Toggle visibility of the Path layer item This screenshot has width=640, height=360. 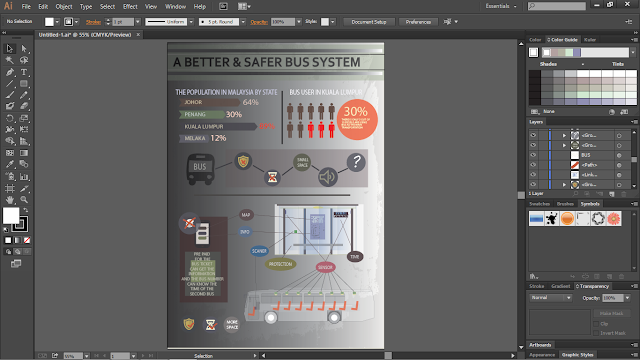533,165
